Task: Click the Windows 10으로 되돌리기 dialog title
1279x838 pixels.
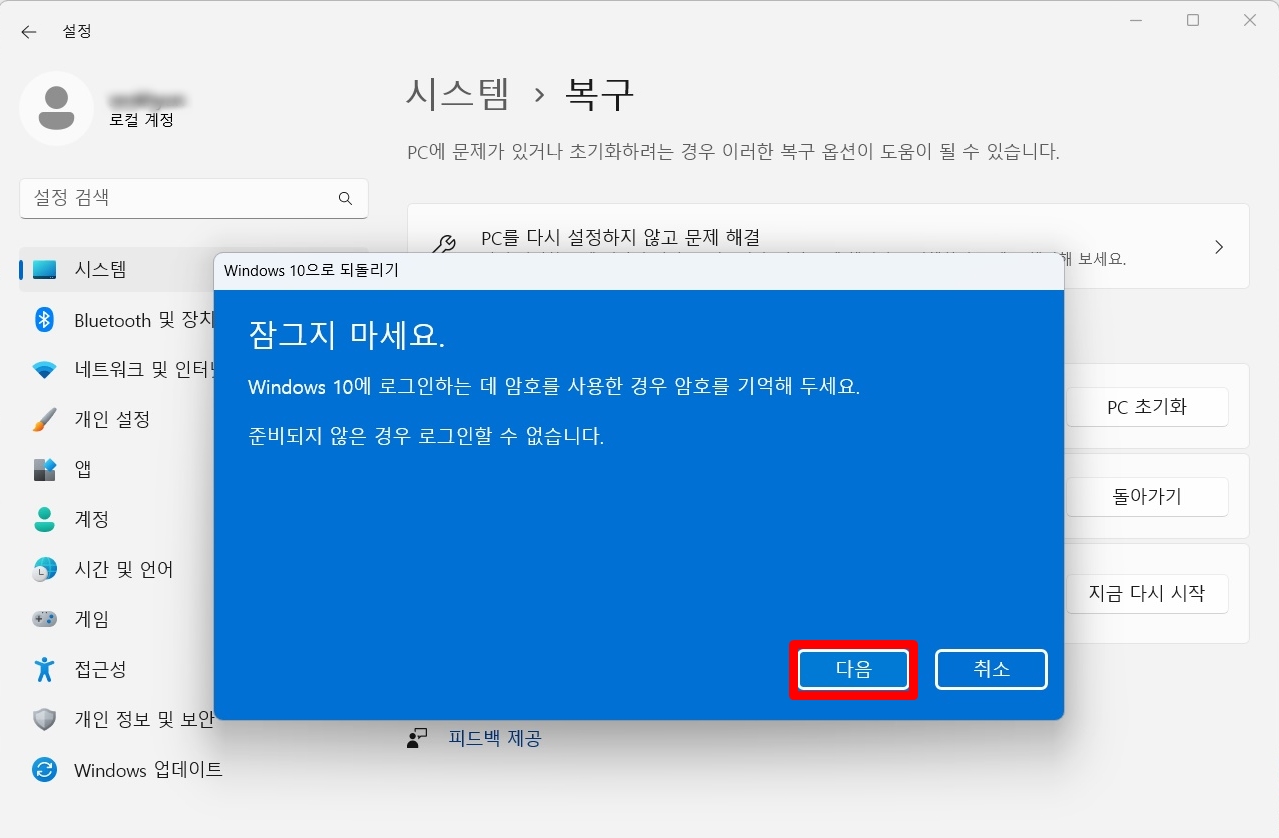Action: 311,271
